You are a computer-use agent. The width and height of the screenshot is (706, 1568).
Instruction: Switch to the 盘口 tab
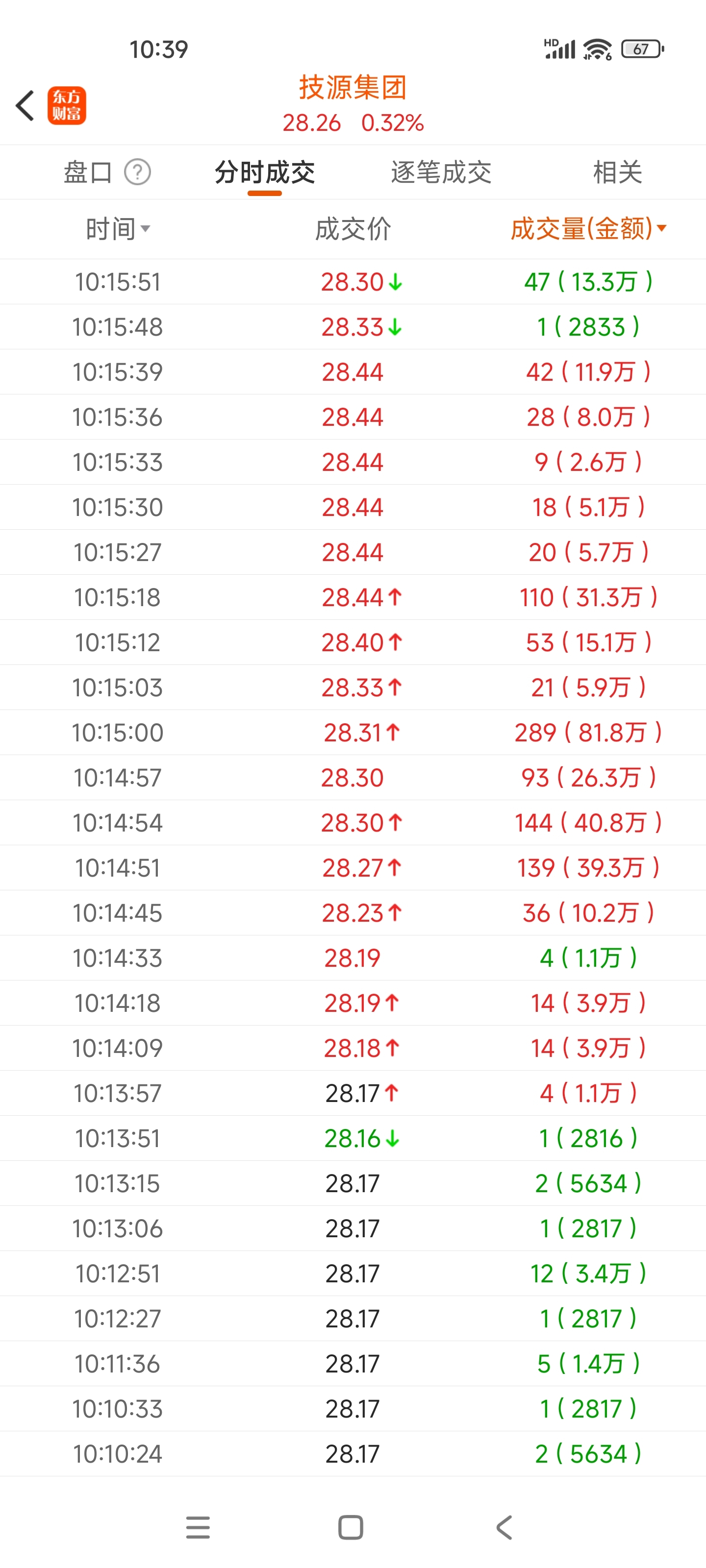88,172
